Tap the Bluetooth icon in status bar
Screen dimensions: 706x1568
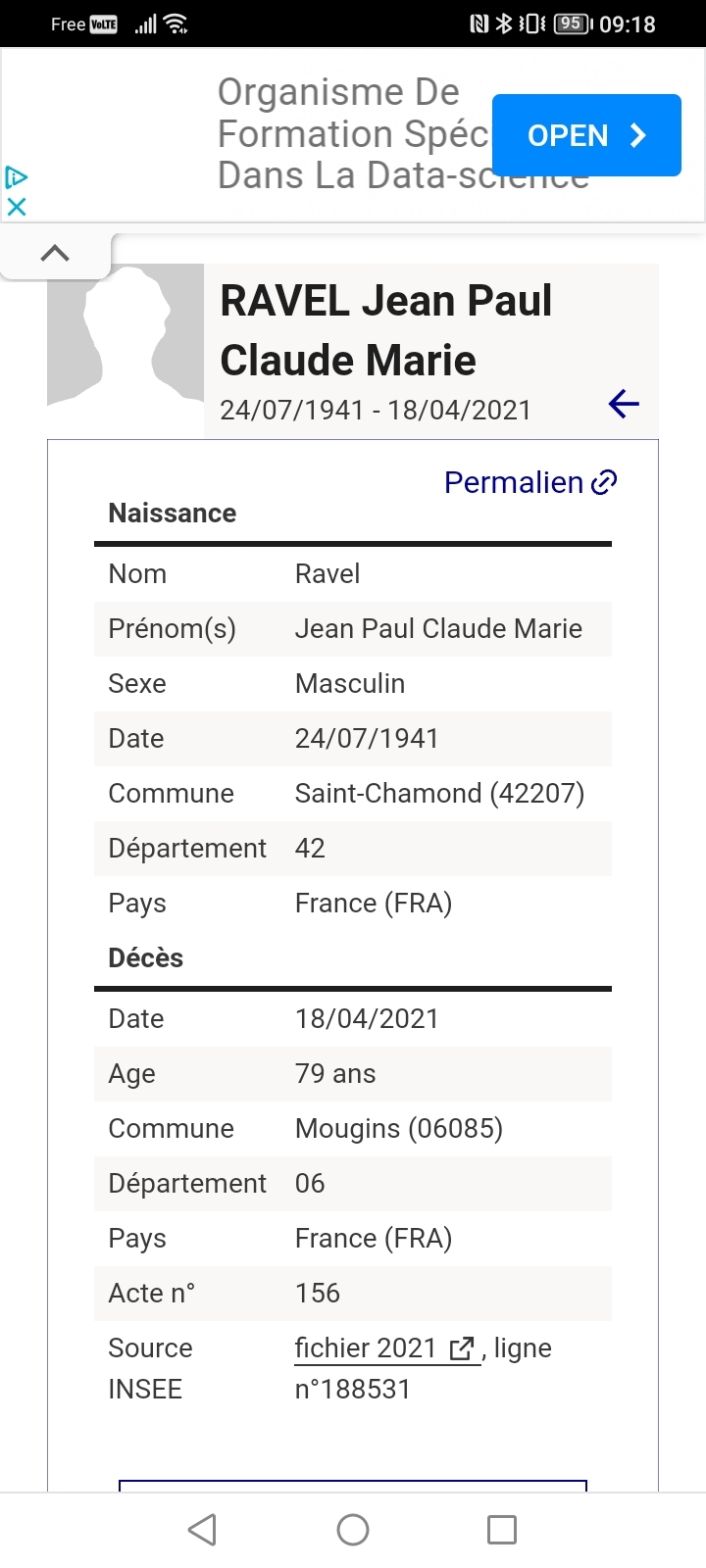(x=503, y=24)
